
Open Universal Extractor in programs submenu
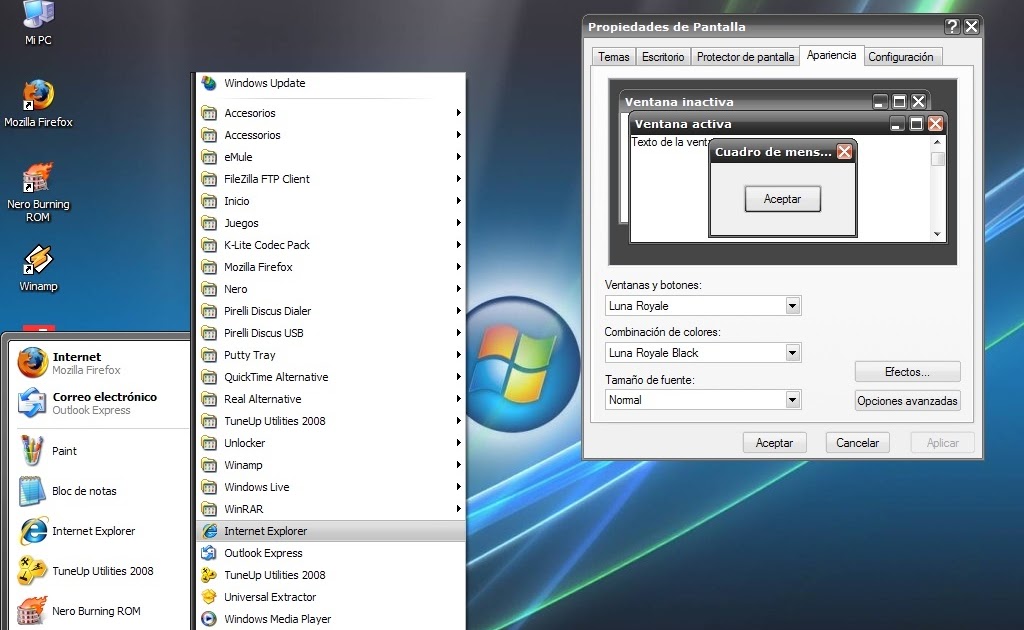(x=330, y=597)
